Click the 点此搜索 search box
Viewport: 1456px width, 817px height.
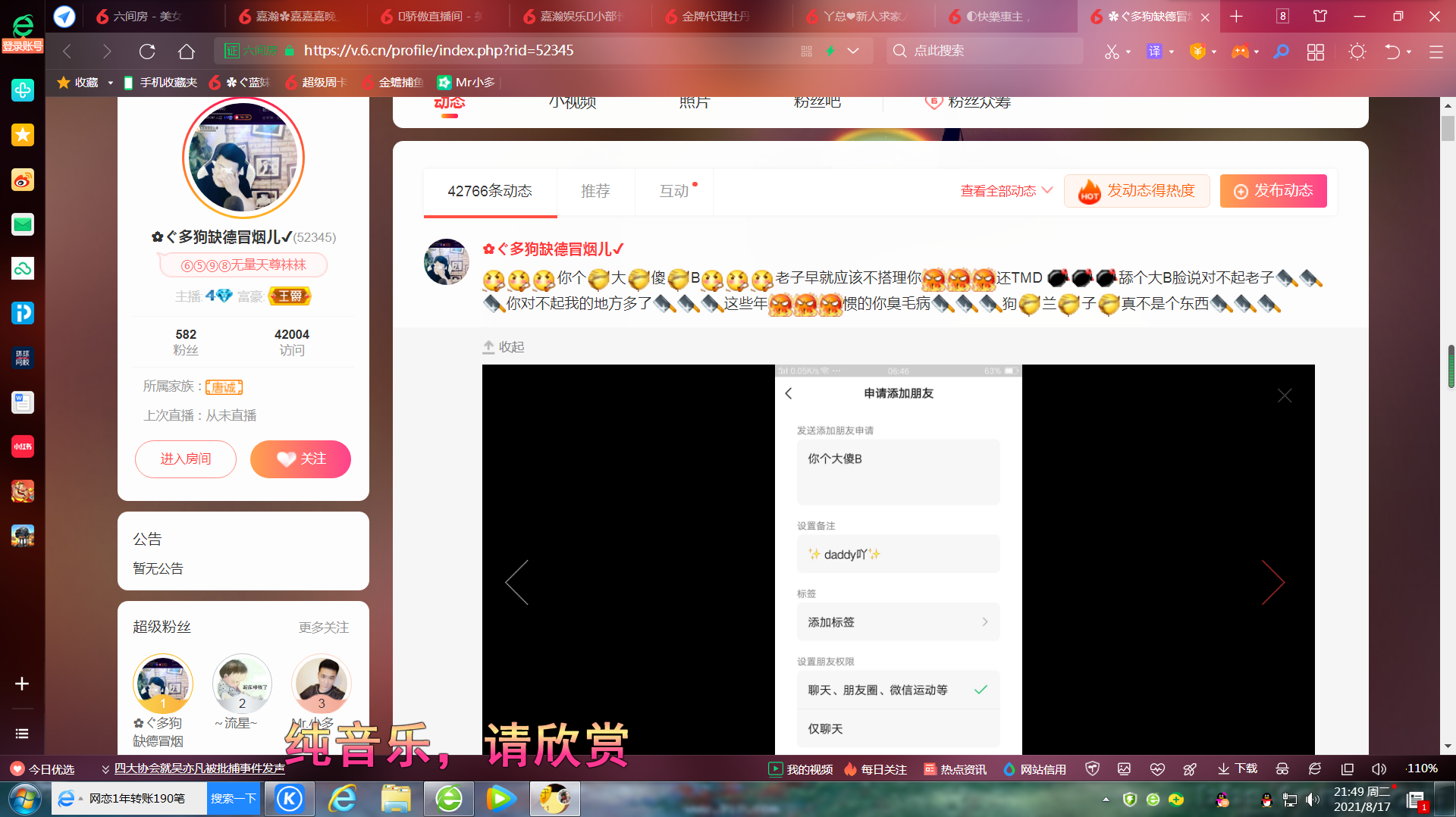[x=985, y=51]
